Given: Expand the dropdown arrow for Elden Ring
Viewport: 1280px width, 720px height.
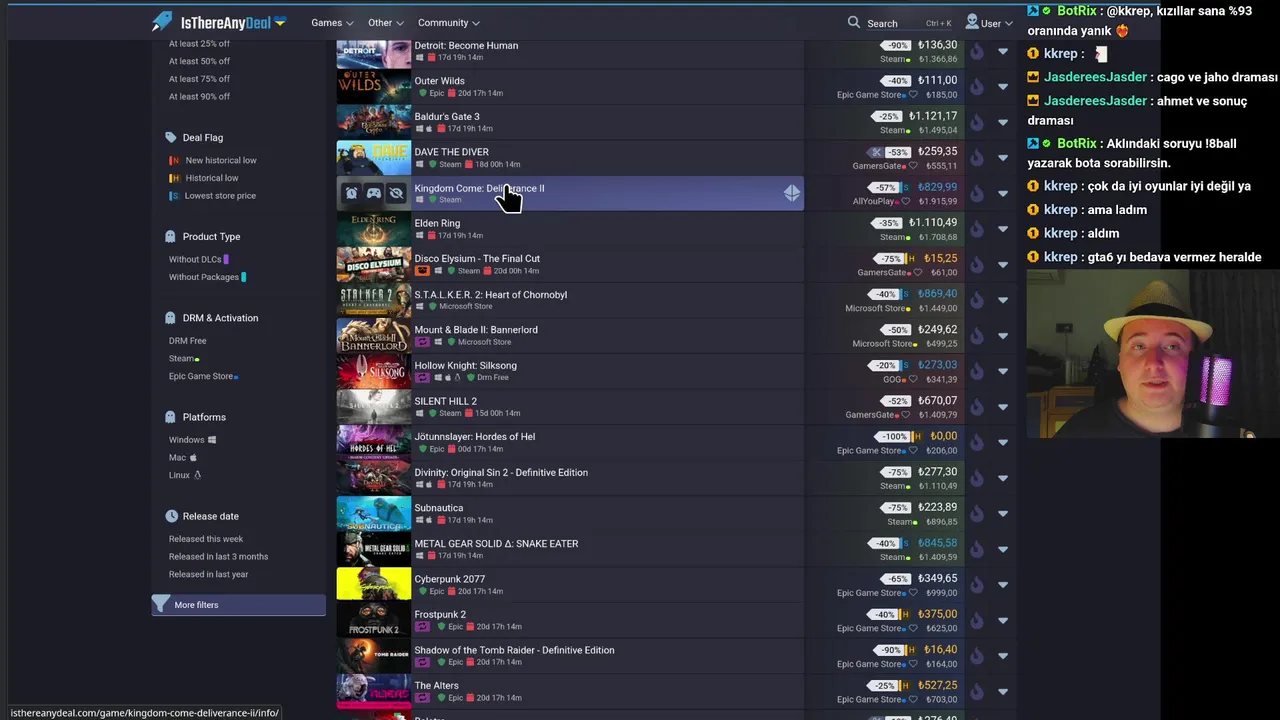Looking at the screenshot, I should [1003, 229].
